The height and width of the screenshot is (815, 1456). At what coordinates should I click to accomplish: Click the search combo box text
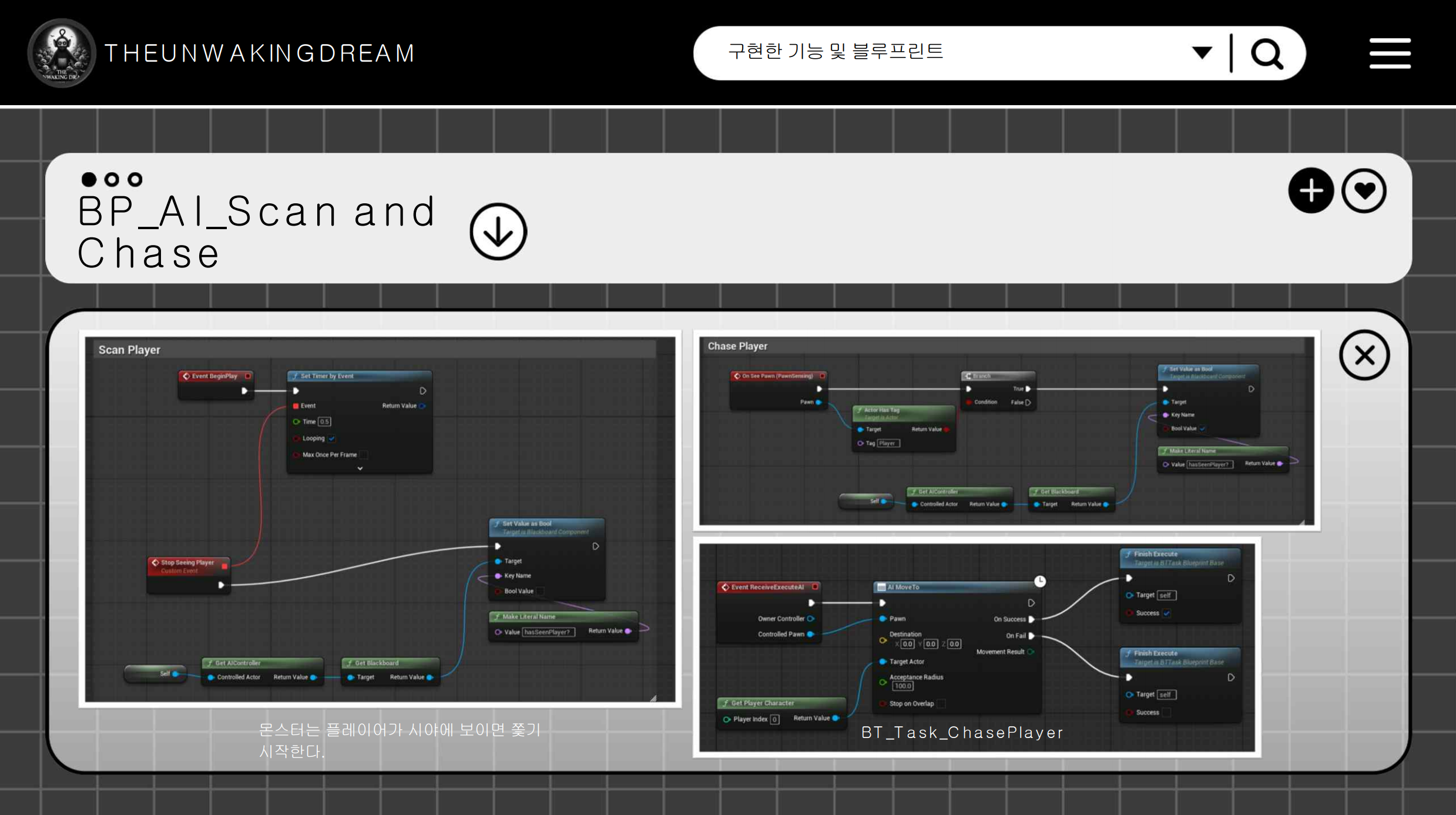pyautogui.click(x=834, y=52)
